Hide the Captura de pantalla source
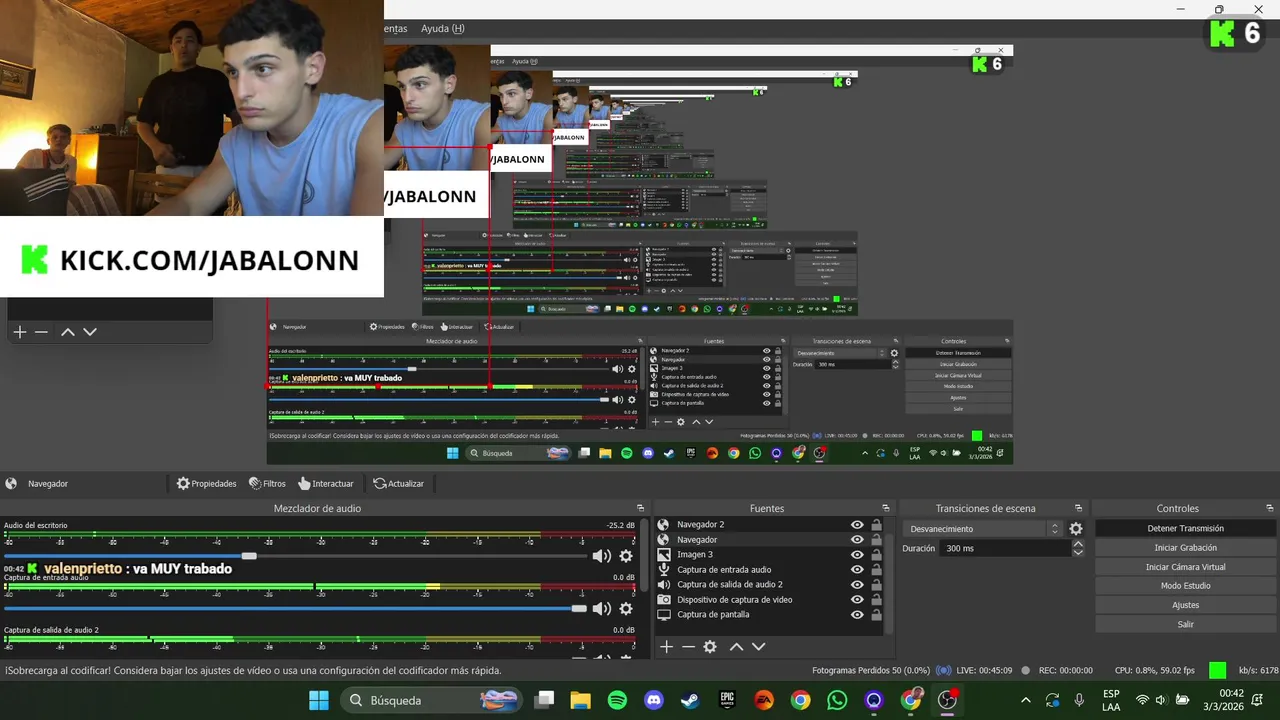This screenshot has width=1280, height=720. [x=857, y=615]
